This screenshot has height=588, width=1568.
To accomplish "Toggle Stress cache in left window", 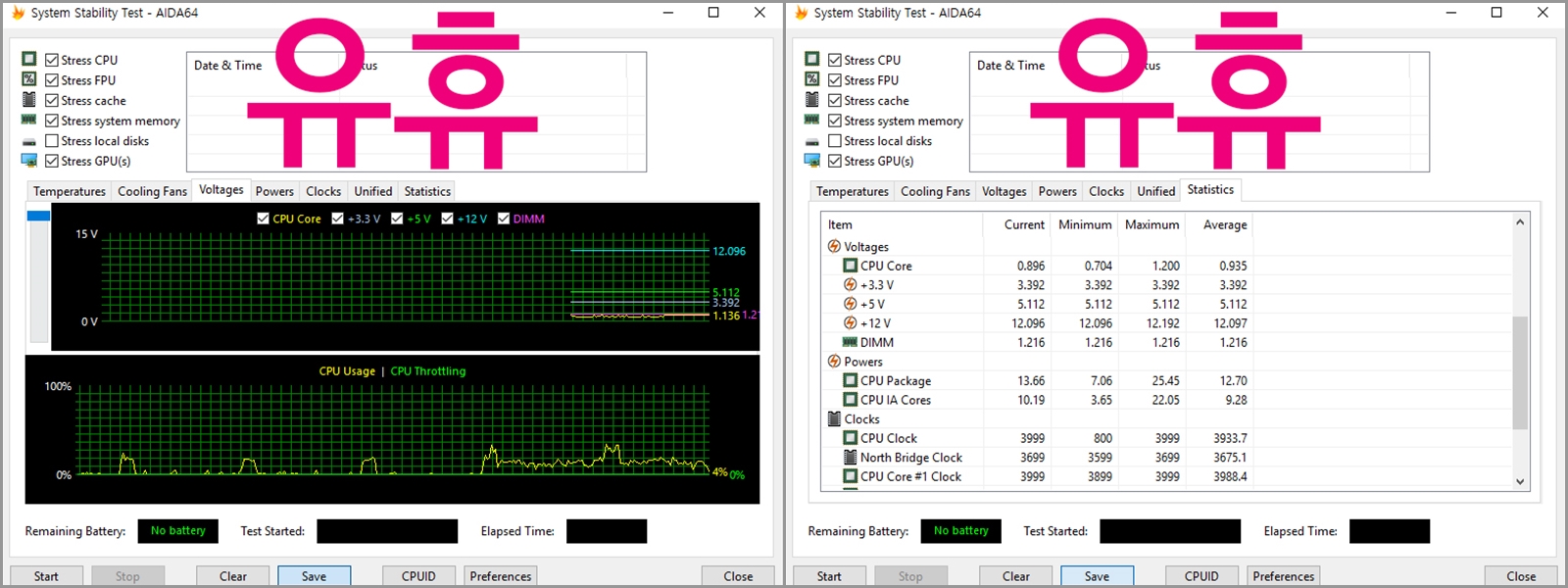I will [52, 100].
